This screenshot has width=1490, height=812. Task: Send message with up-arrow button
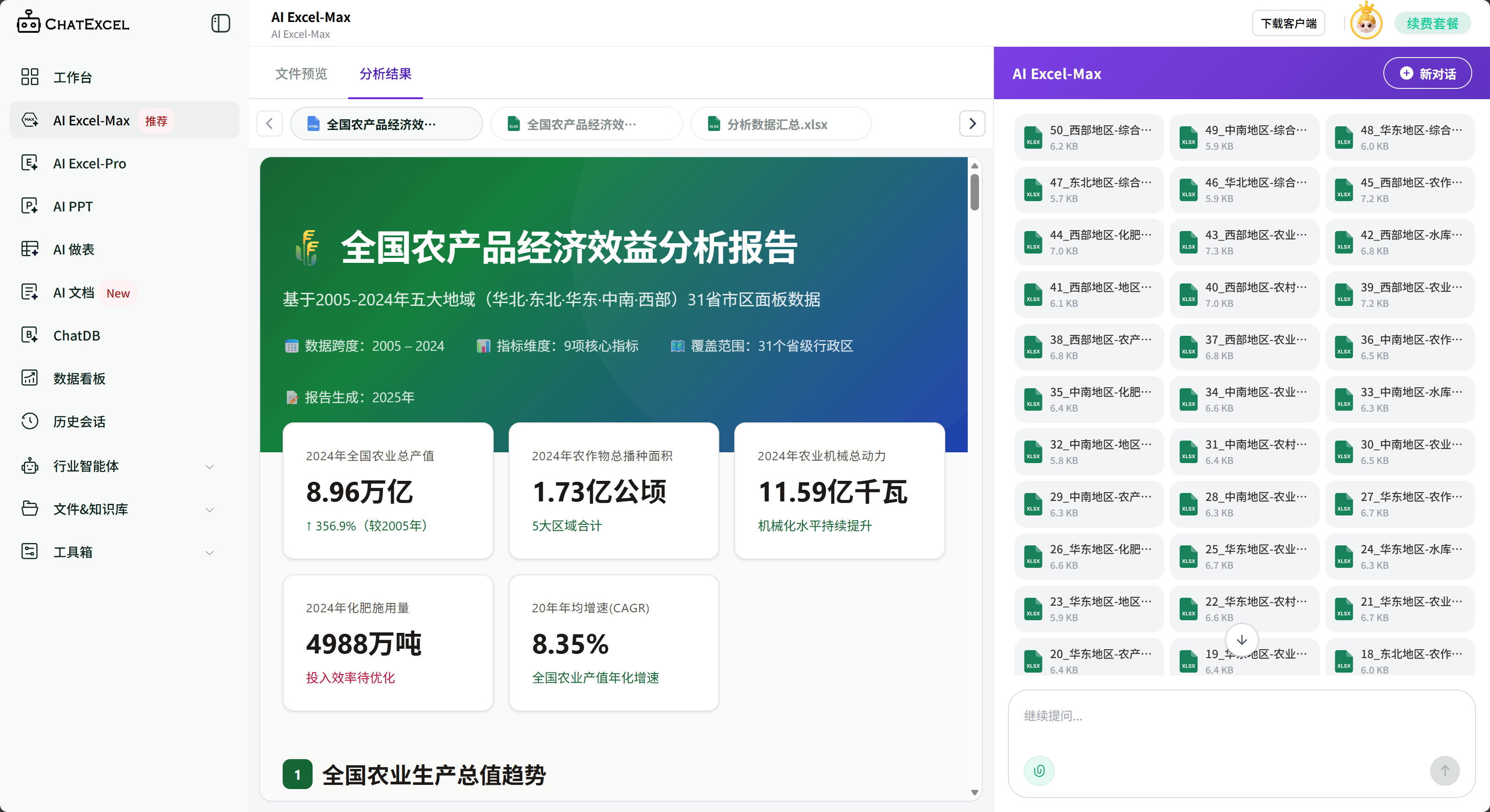point(1444,770)
